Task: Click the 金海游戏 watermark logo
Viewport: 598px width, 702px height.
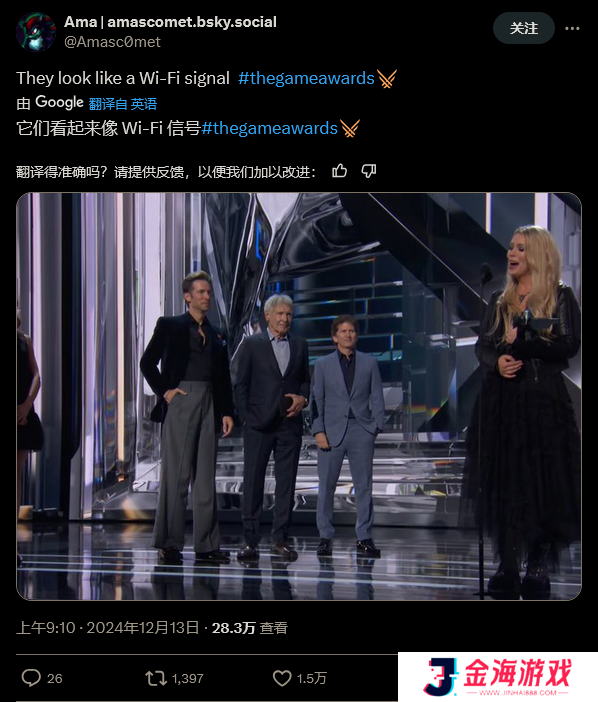Action: click(x=498, y=676)
